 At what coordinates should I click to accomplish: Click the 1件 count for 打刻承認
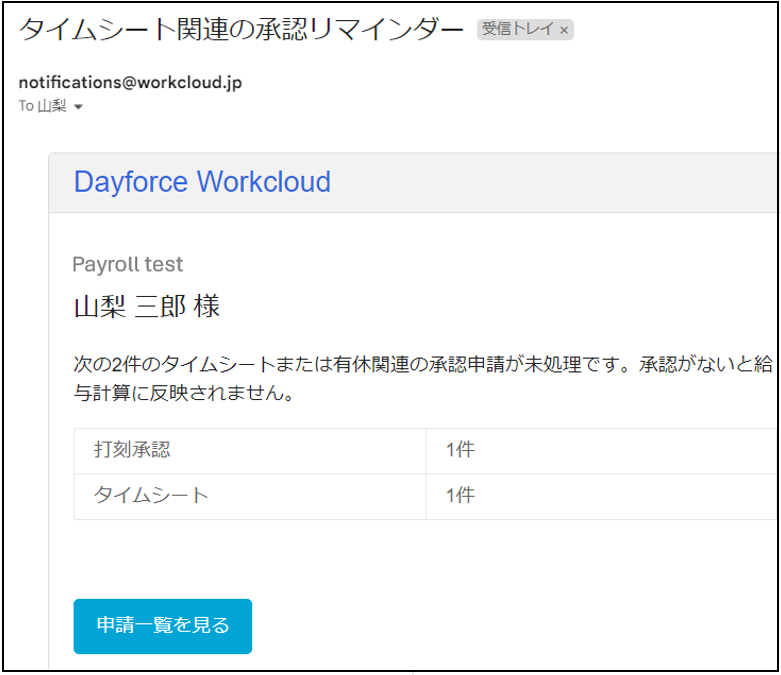pos(460,450)
